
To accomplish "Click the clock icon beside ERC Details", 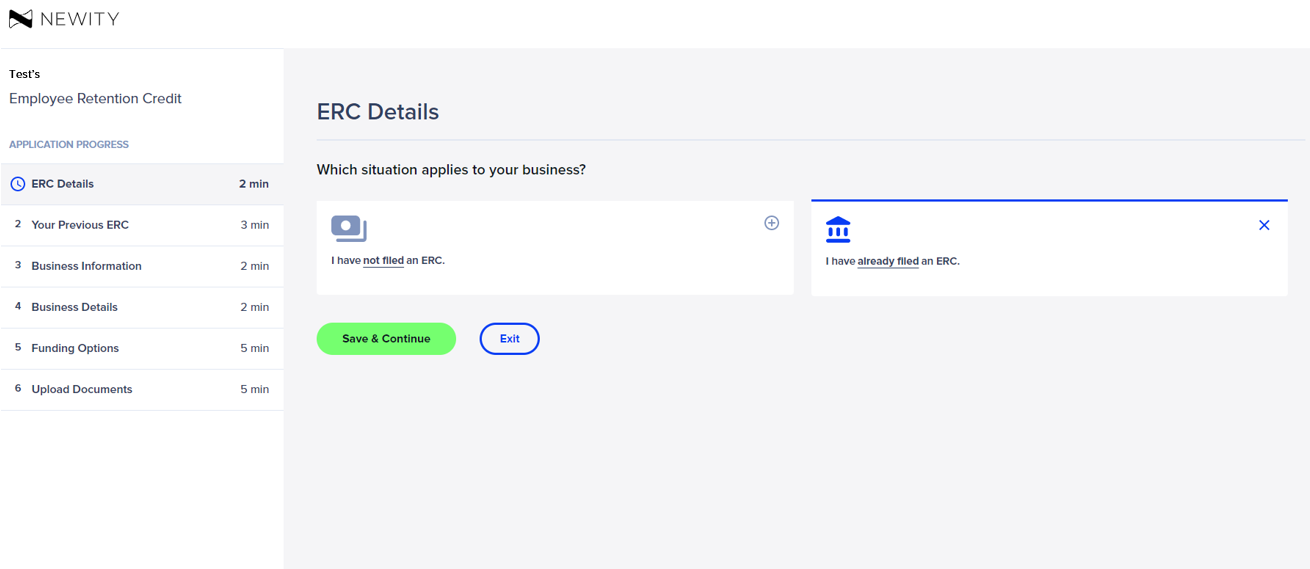I will click(x=18, y=184).
